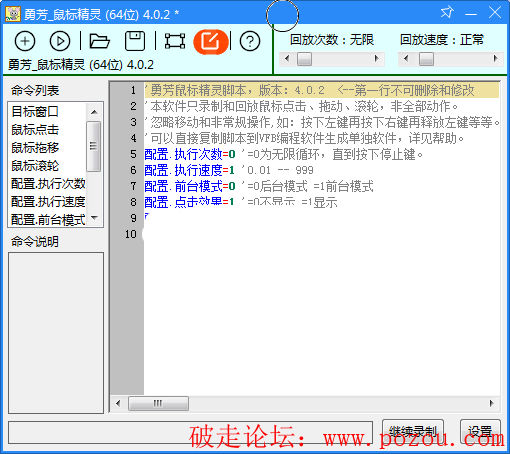Increase 回放速度 with right arrow

pyautogui.click(x=496, y=59)
